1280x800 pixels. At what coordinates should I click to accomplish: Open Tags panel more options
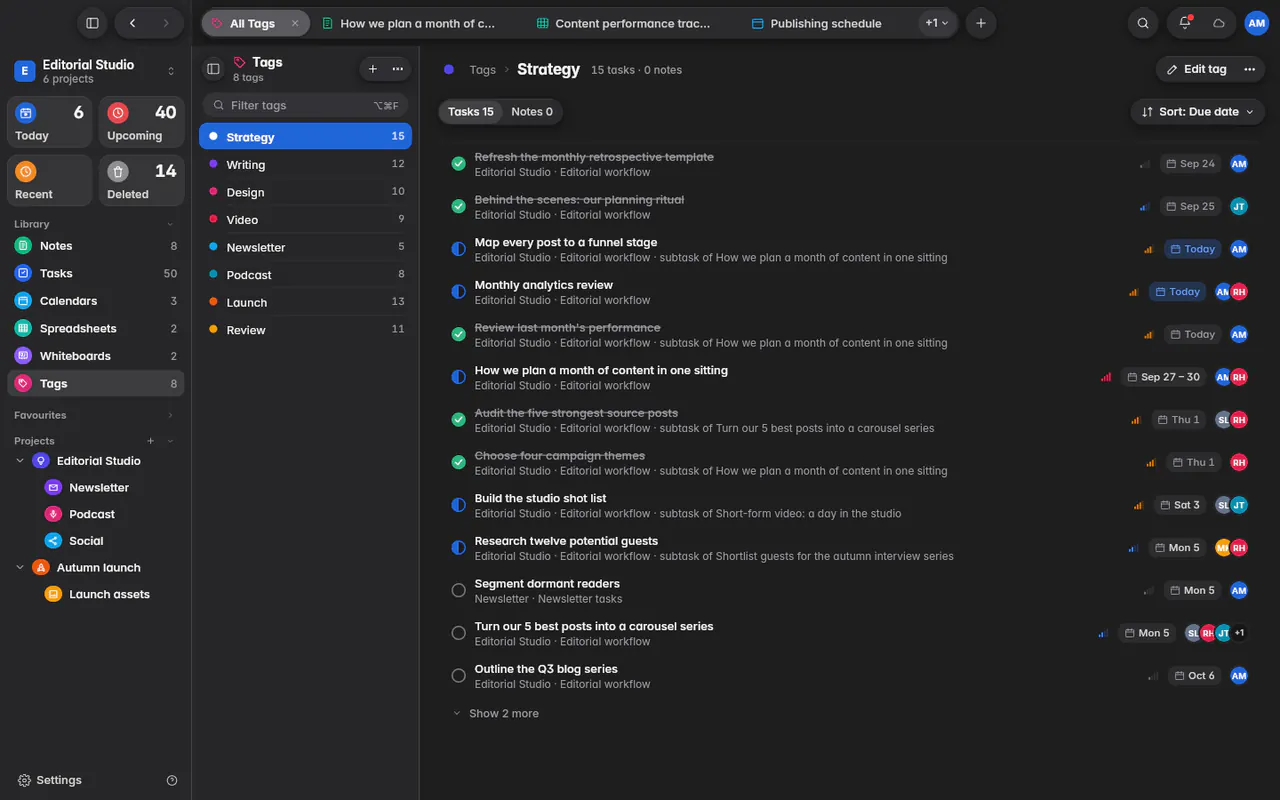(398, 69)
